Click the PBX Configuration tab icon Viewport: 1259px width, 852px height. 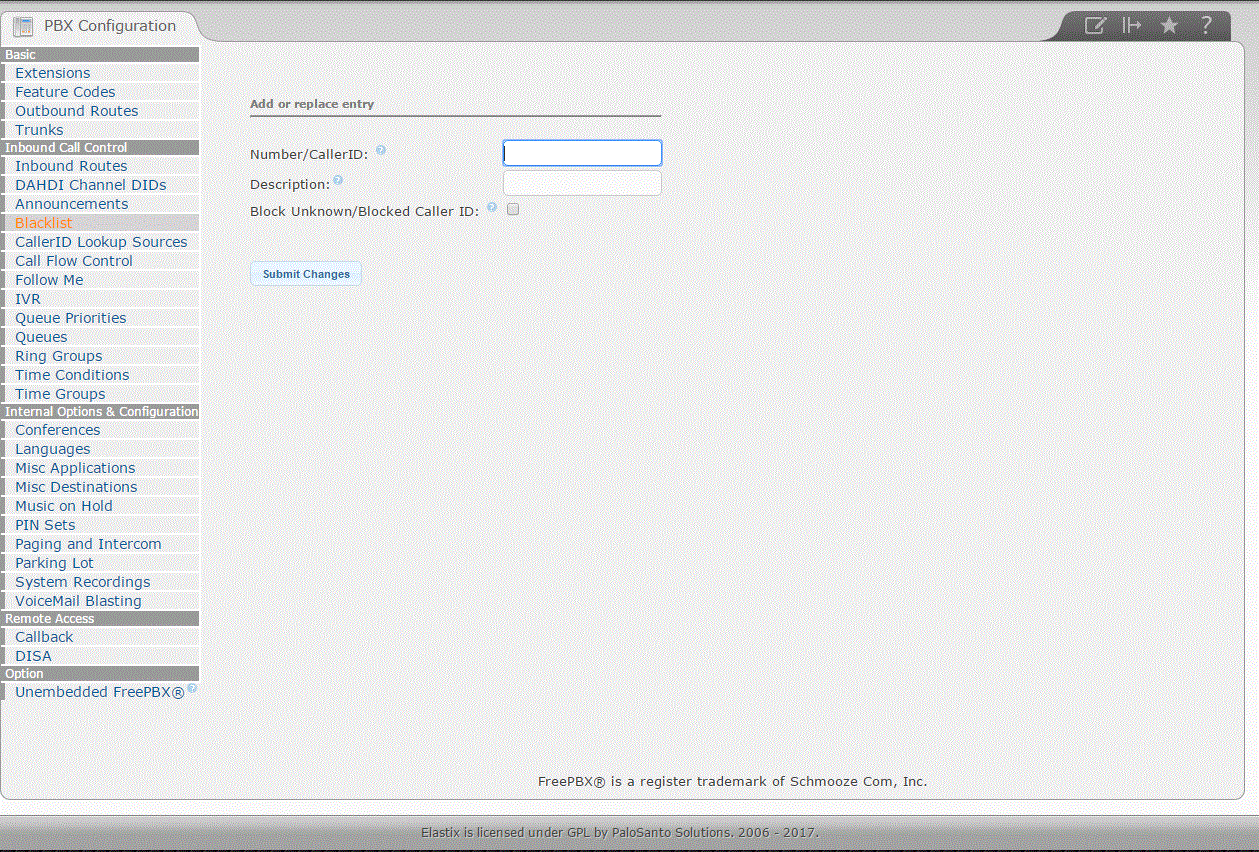pos(23,27)
